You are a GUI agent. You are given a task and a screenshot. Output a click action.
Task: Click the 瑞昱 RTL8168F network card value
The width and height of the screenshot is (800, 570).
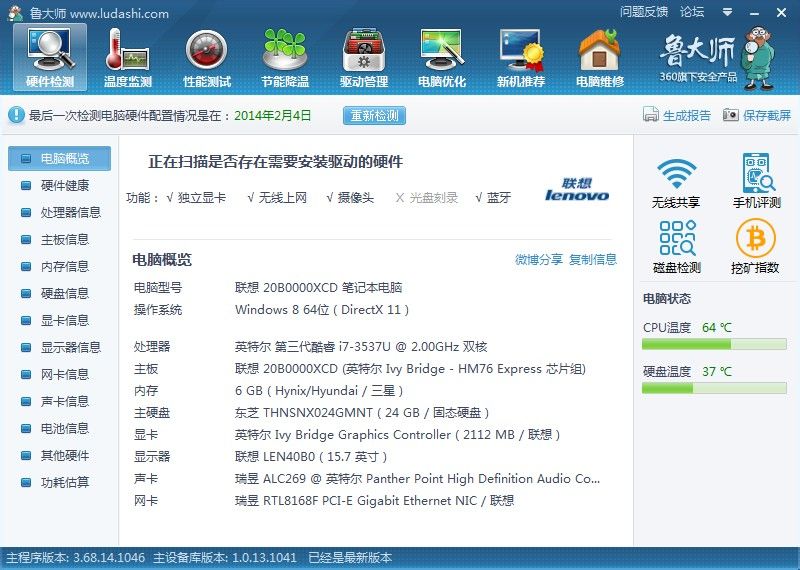click(374, 501)
